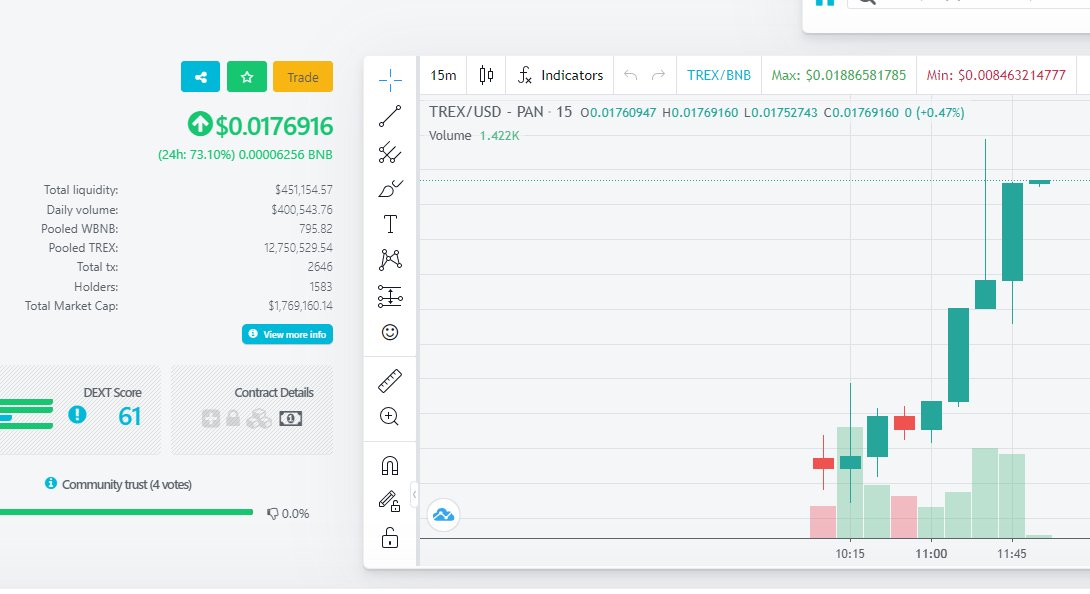Click the Volume 1.422K indicator legend
Image resolution: width=1090 pixels, height=594 pixels.
coord(474,136)
